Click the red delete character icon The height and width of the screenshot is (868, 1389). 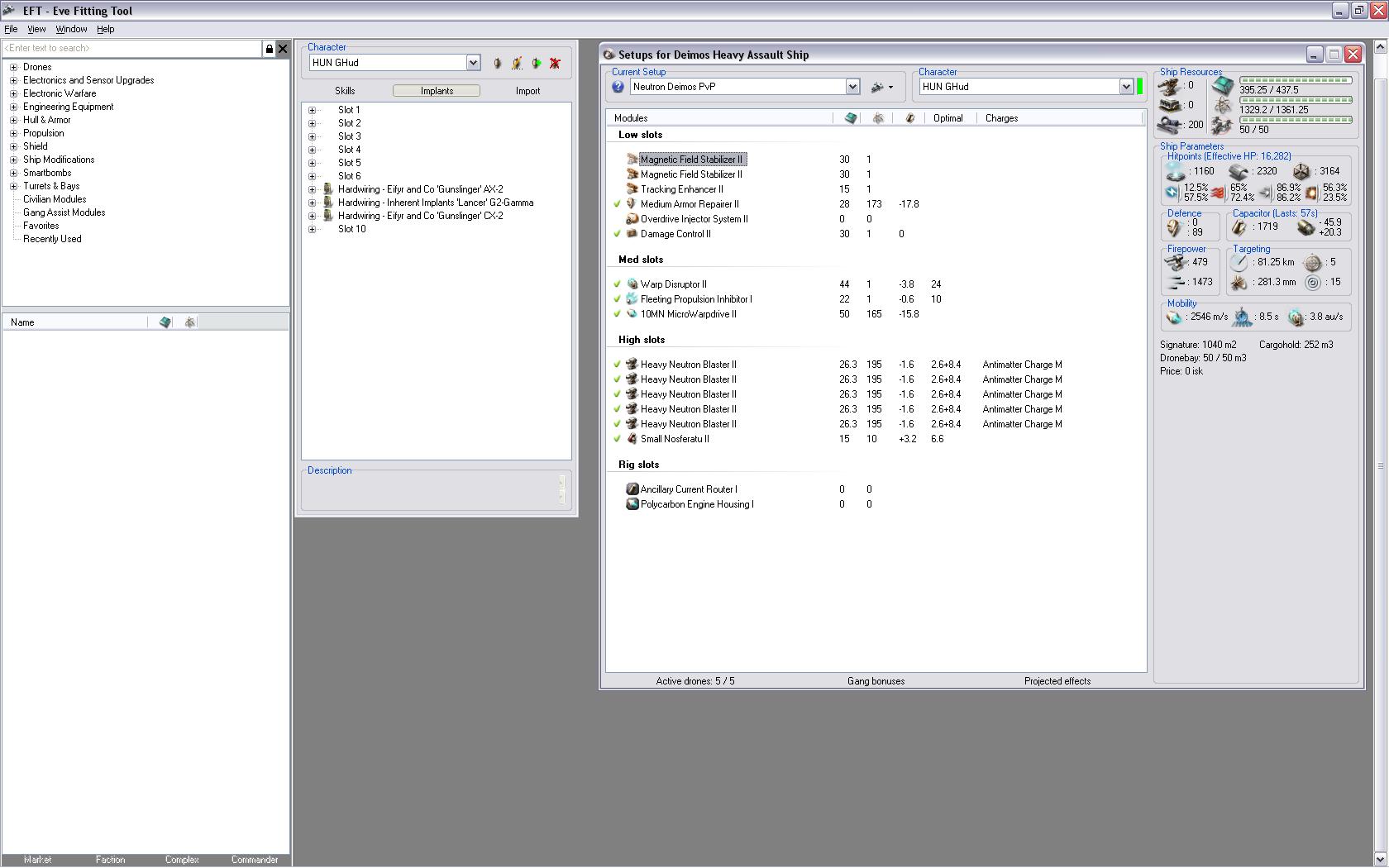pyautogui.click(x=555, y=63)
